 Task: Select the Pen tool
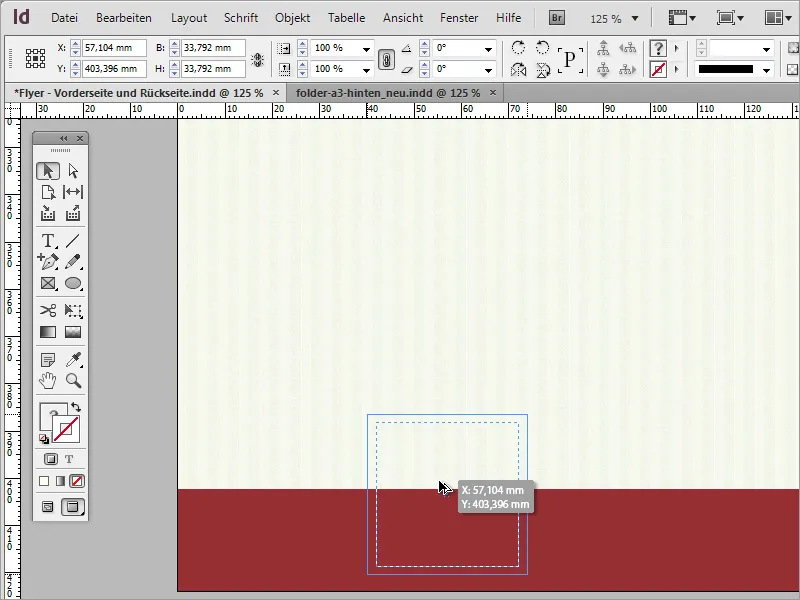point(48,262)
